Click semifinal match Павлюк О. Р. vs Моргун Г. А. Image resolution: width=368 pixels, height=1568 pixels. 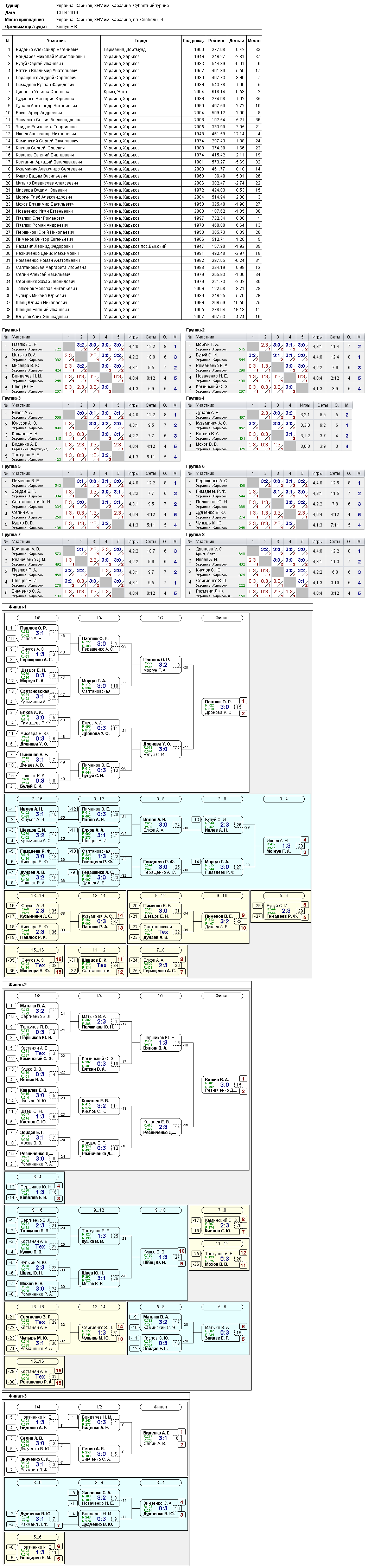[160, 665]
